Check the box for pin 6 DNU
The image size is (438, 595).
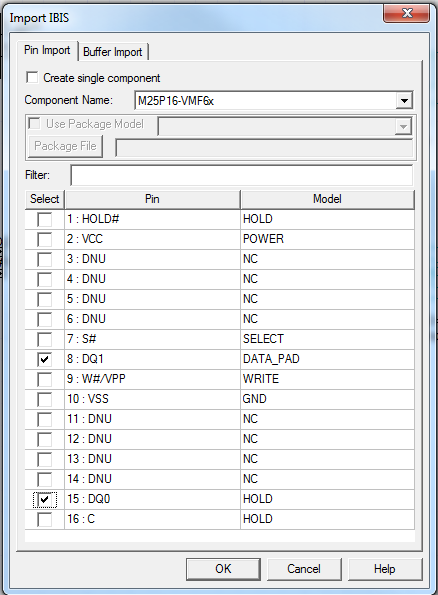click(45, 320)
